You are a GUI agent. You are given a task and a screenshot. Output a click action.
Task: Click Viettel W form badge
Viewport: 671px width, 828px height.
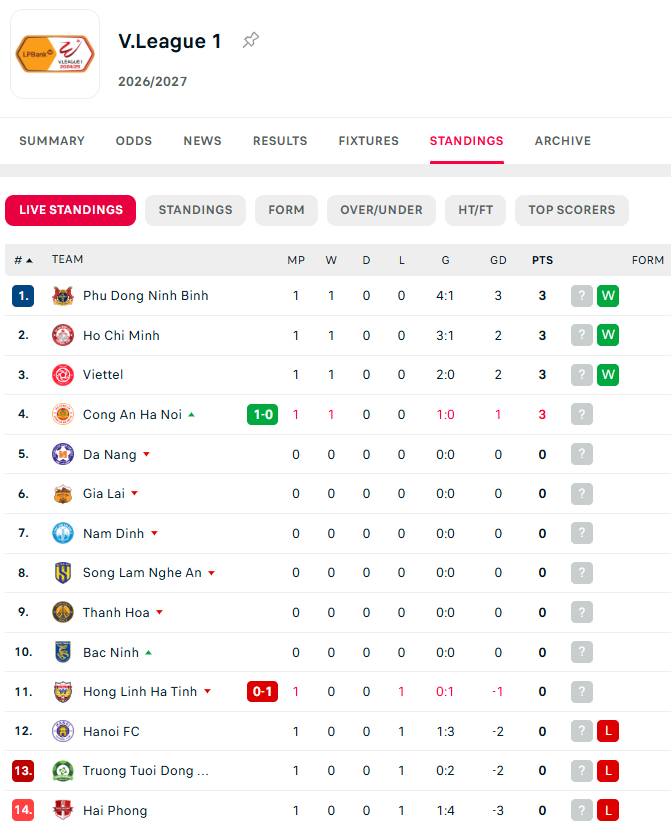(608, 375)
